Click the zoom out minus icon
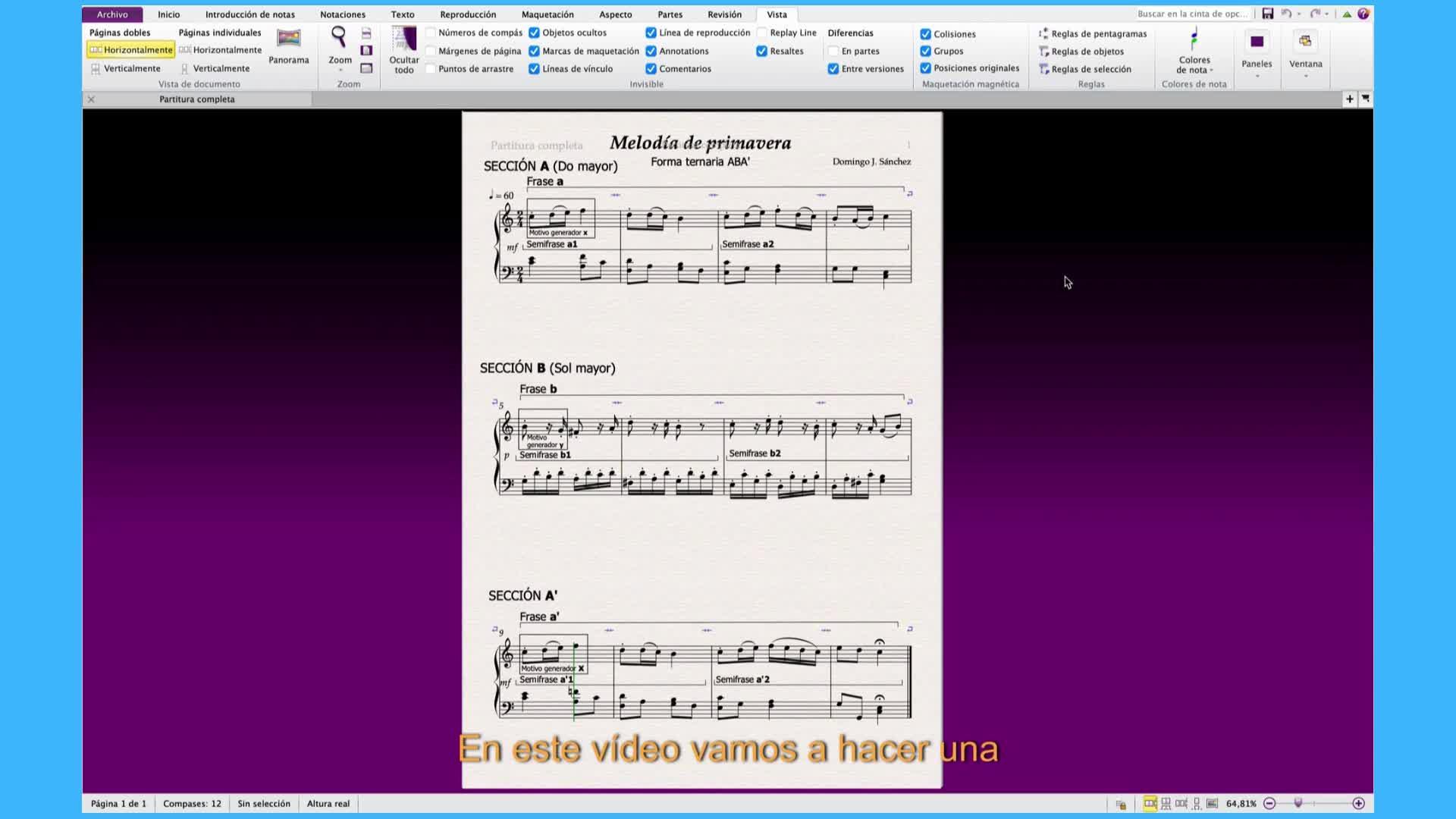Viewport: 1456px width, 819px height. click(1269, 804)
